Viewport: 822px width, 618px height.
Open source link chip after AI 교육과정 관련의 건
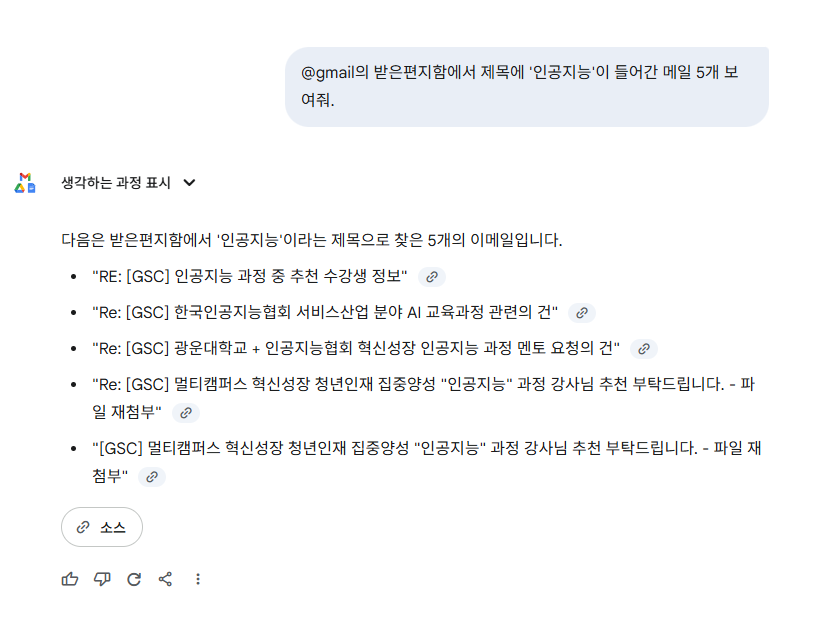point(582,313)
